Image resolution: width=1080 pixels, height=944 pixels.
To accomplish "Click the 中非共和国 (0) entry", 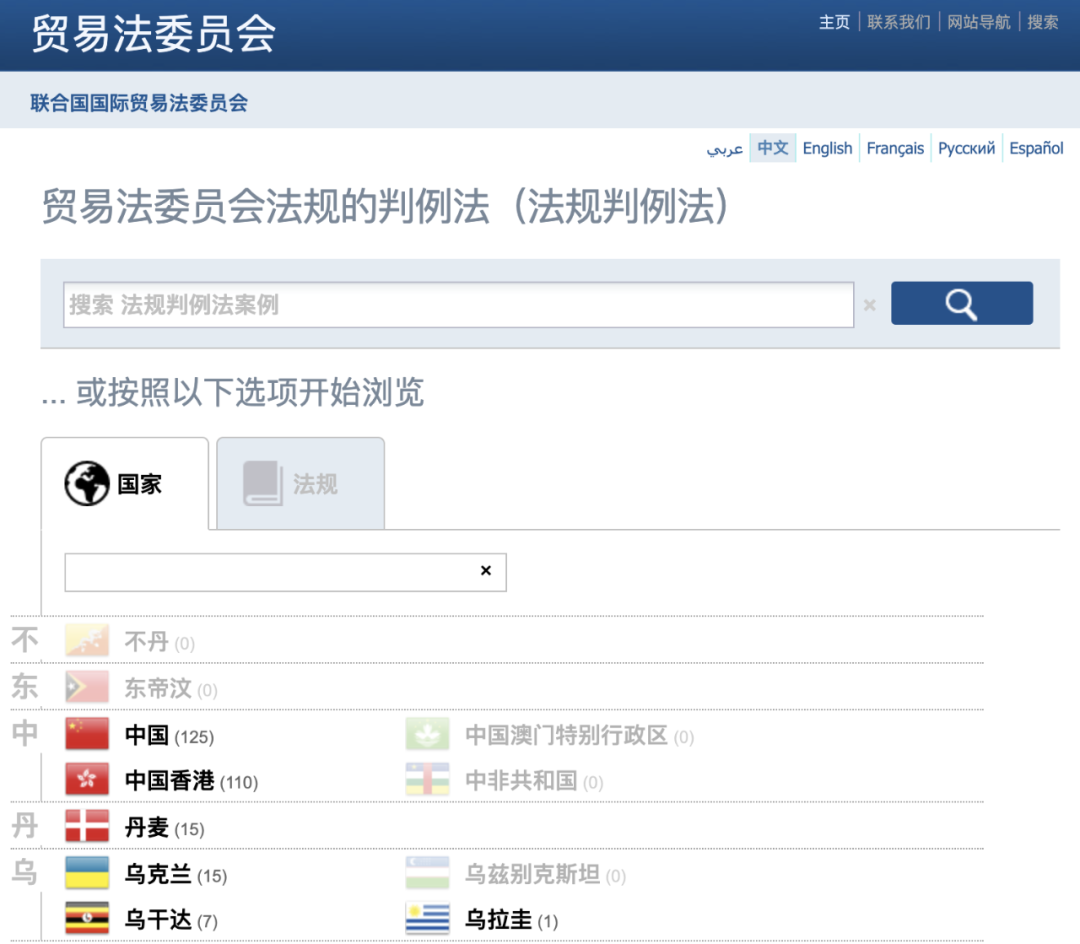I will (534, 781).
